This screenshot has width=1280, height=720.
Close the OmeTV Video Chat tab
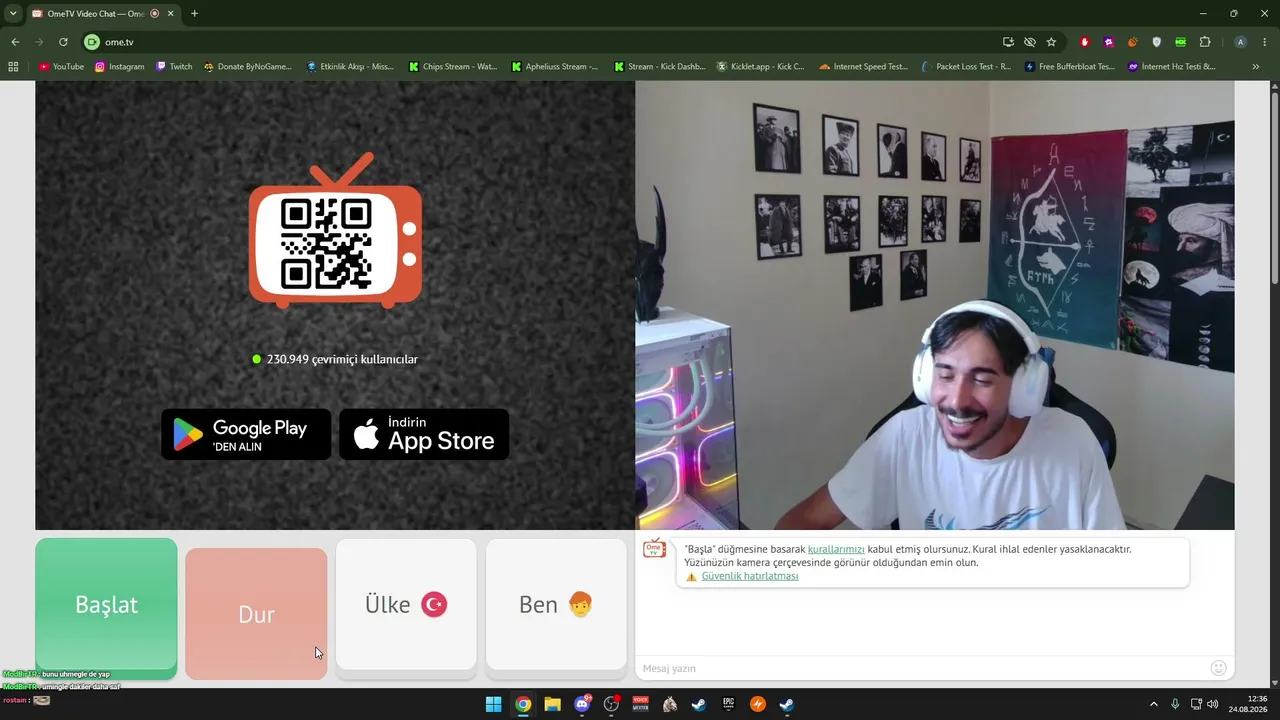click(170, 14)
